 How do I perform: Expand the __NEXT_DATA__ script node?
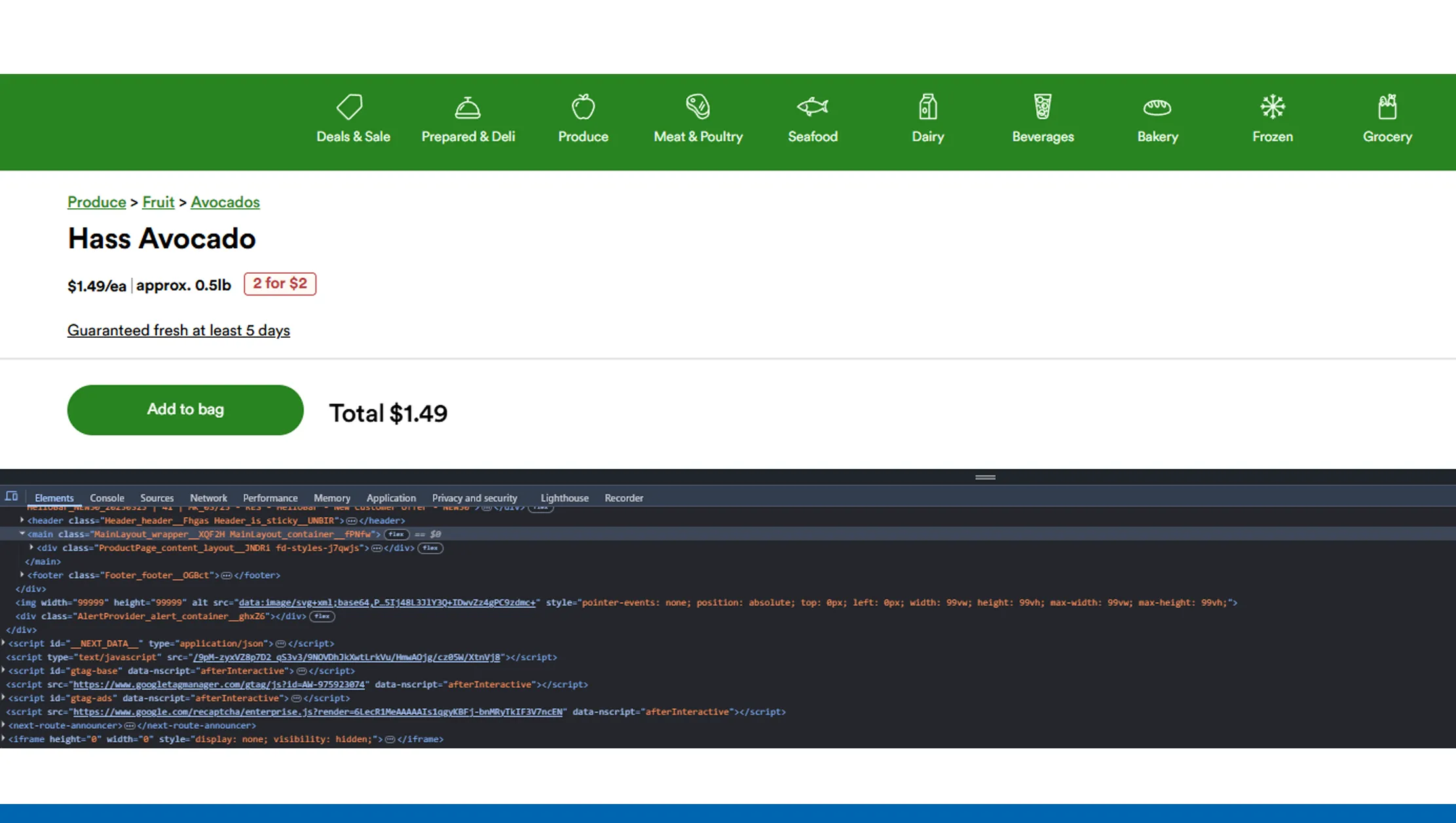click(4, 643)
